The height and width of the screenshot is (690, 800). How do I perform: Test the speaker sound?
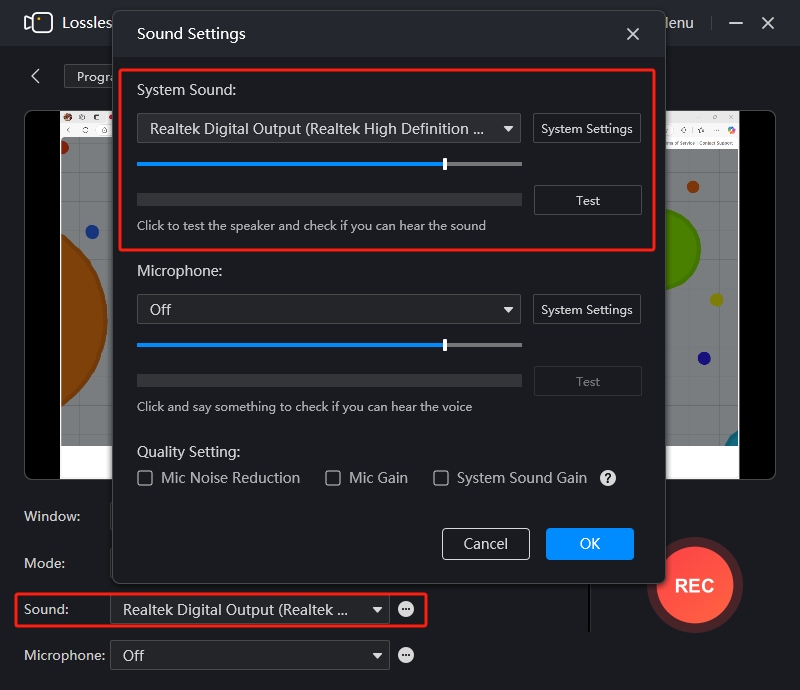[587, 200]
